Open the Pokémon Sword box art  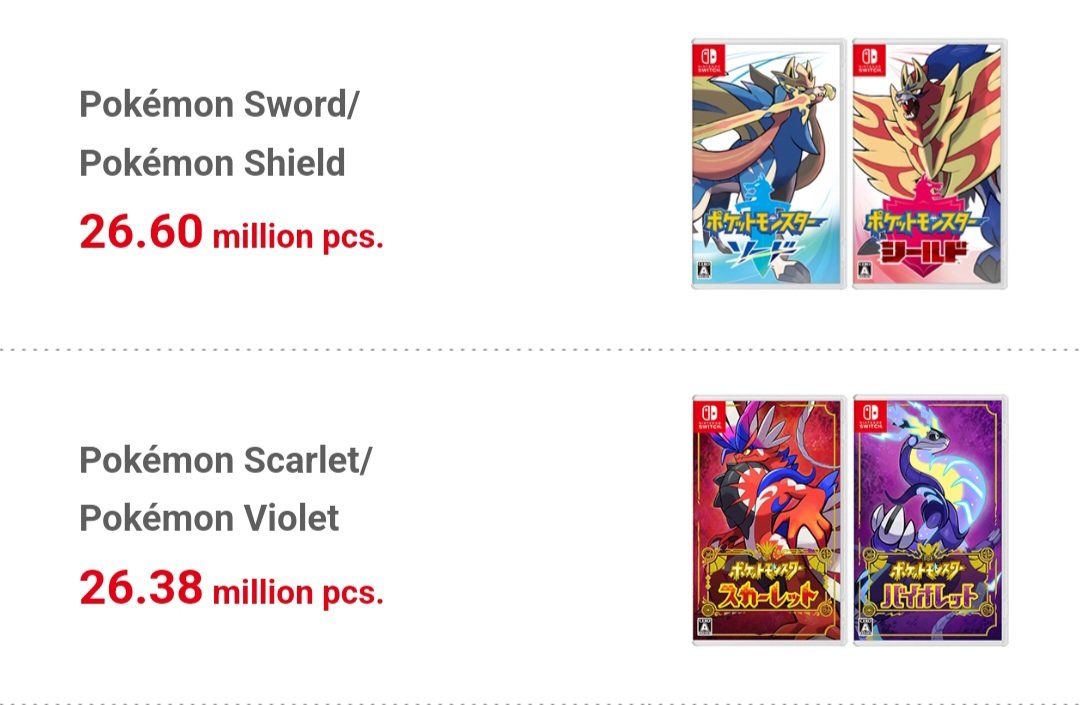pos(769,164)
